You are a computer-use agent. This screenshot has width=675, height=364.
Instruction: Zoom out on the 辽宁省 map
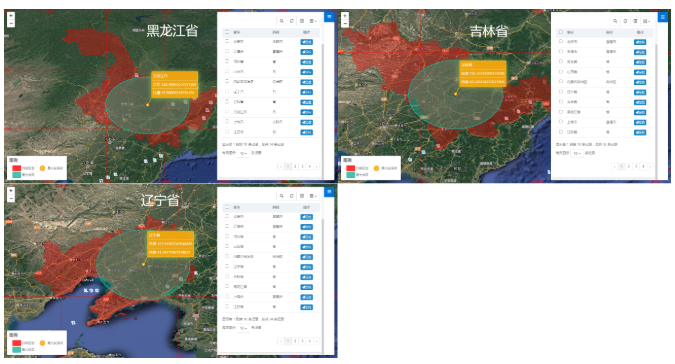coord(11,198)
